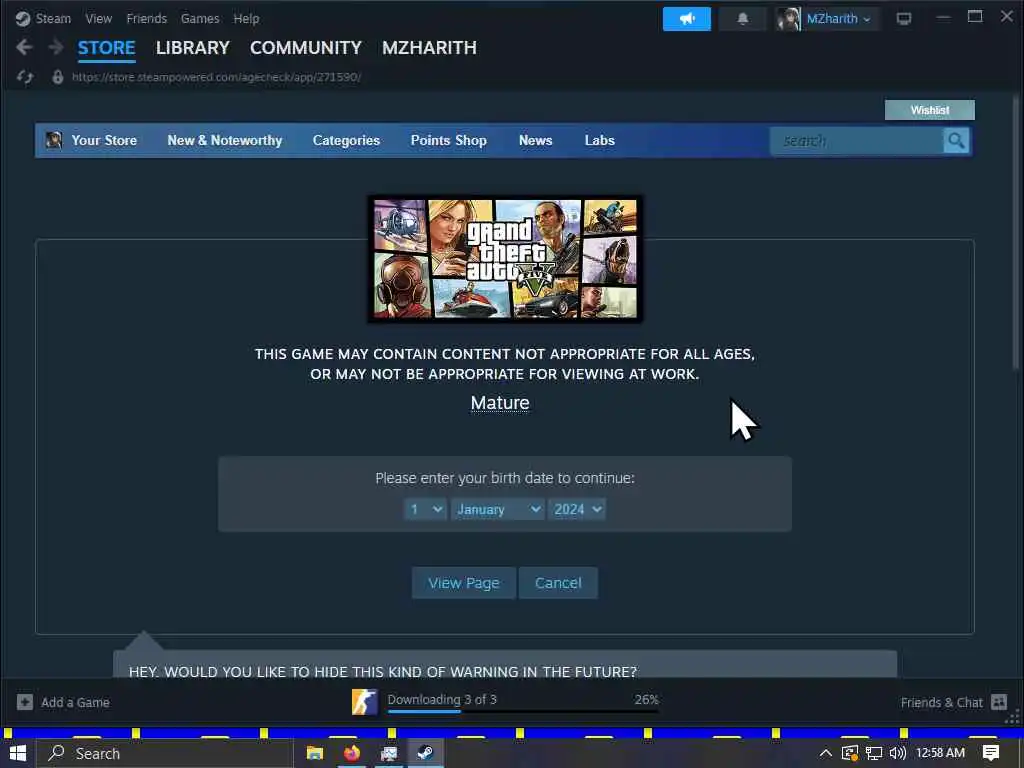The height and width of the screenshot is (768, 1024).
Task: Open the Windows notification center
Action: click(x=991, y=753)
